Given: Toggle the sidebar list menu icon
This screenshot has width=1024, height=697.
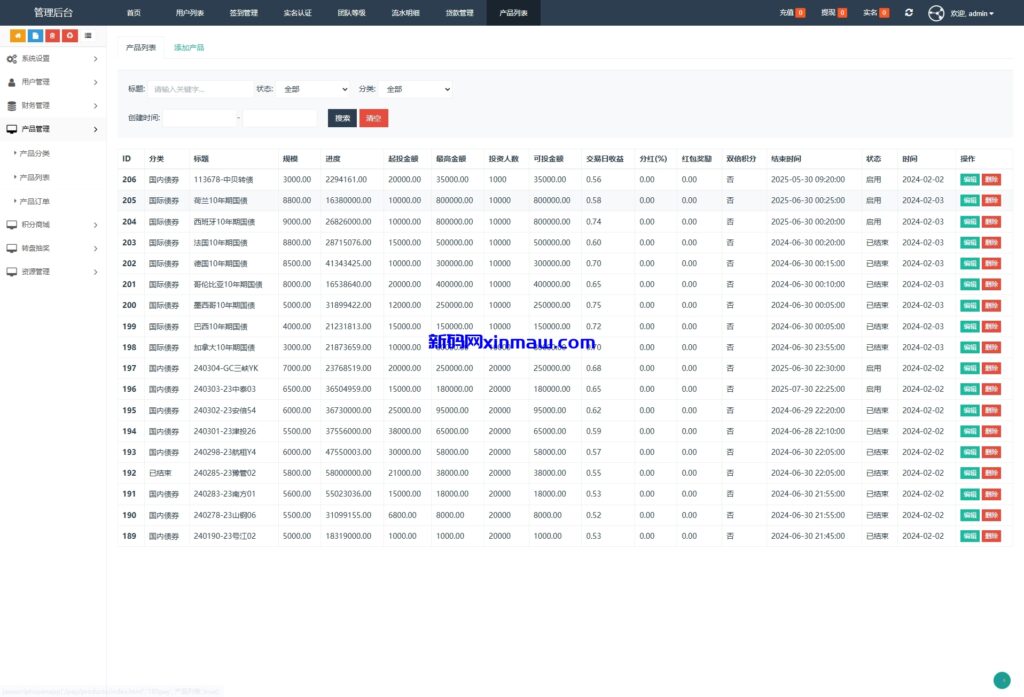Looking at the screenshot, I should (x=88, y=36).
